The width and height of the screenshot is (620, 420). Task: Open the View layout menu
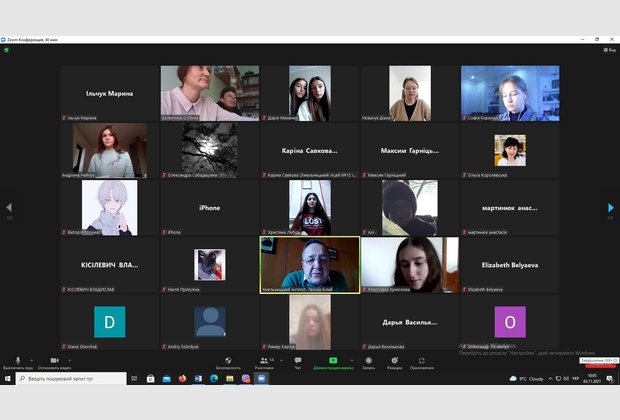click(609, 50)
